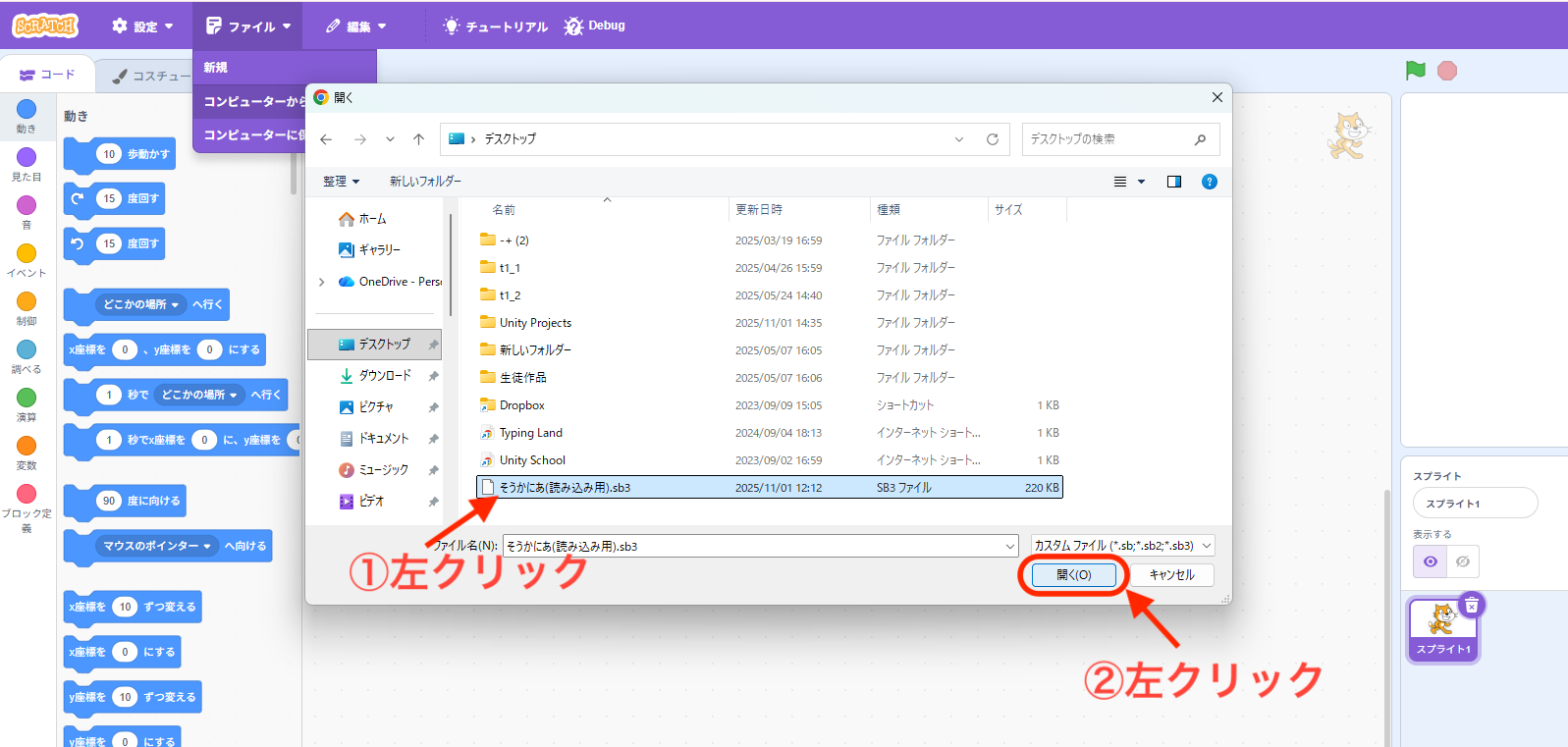Open view options dropdown arrow
The image size is (1568, 747).
pos(1141,182)
